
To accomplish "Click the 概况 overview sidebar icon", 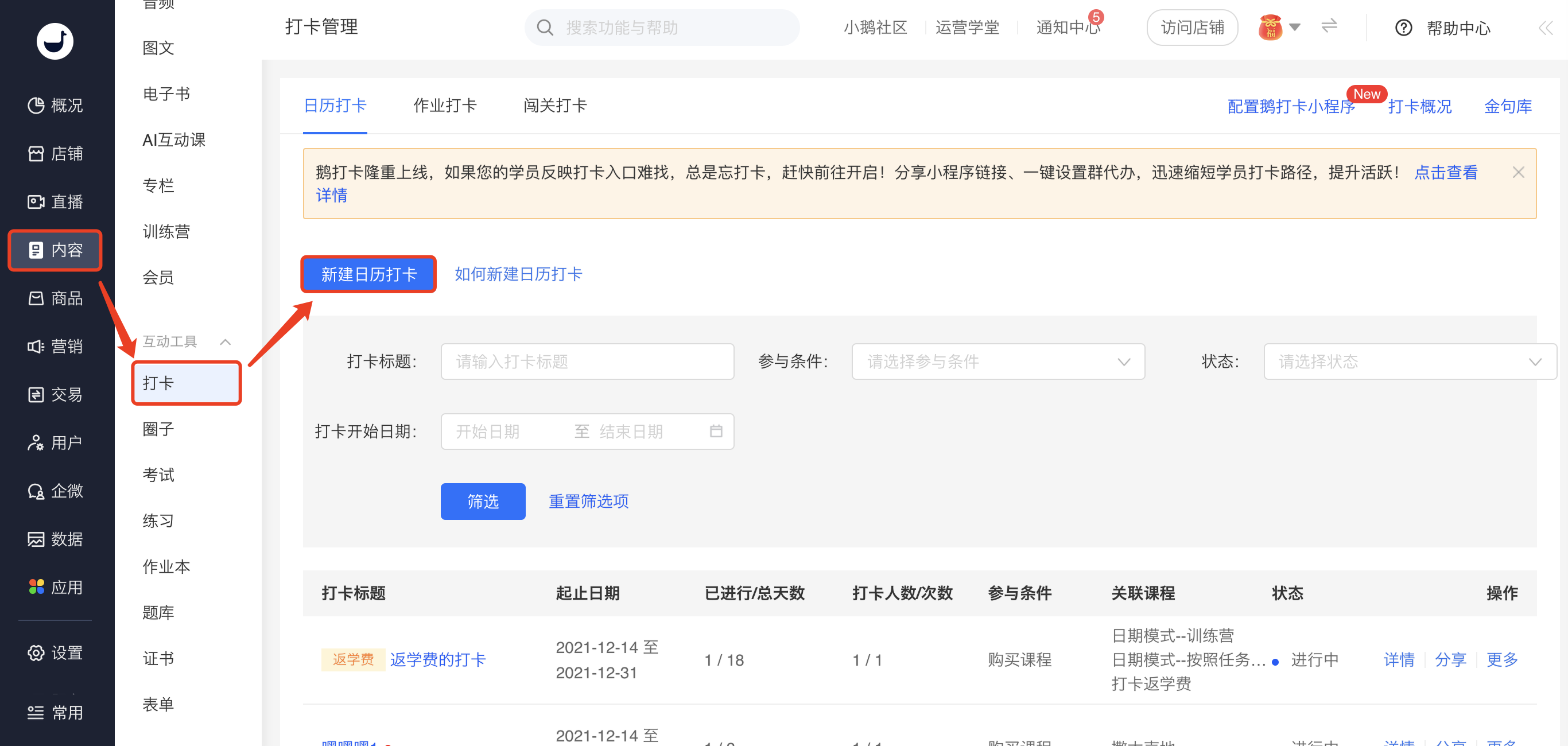I will [36, 105].
